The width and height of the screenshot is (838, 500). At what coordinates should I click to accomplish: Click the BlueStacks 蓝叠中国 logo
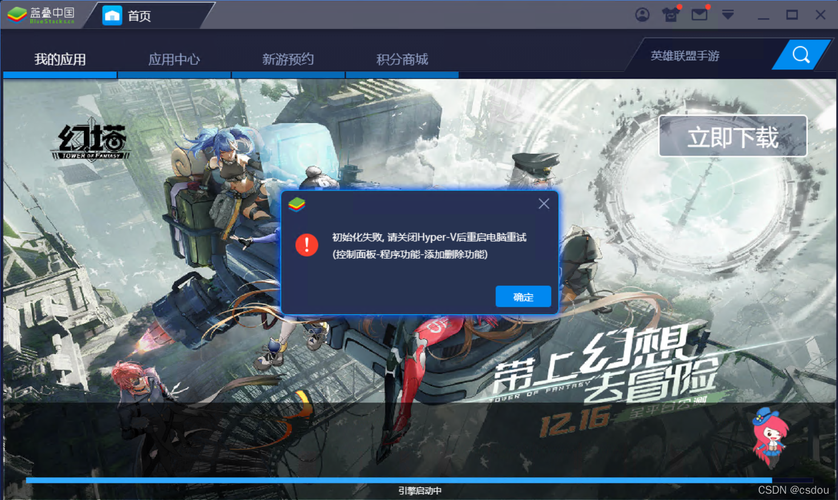point(41,15)
